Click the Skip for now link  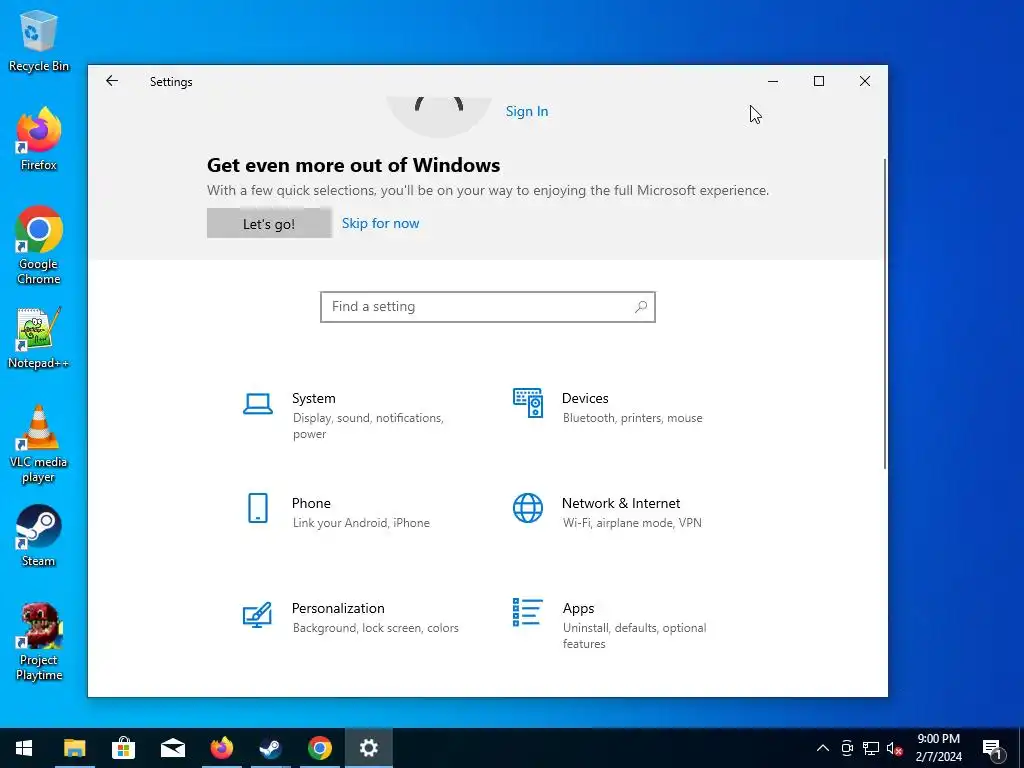(x=381, y=223)
